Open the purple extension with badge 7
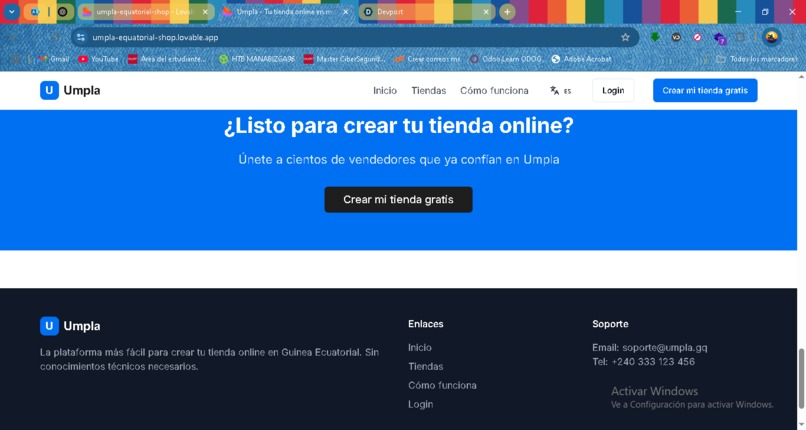 [x=720, y=38]
